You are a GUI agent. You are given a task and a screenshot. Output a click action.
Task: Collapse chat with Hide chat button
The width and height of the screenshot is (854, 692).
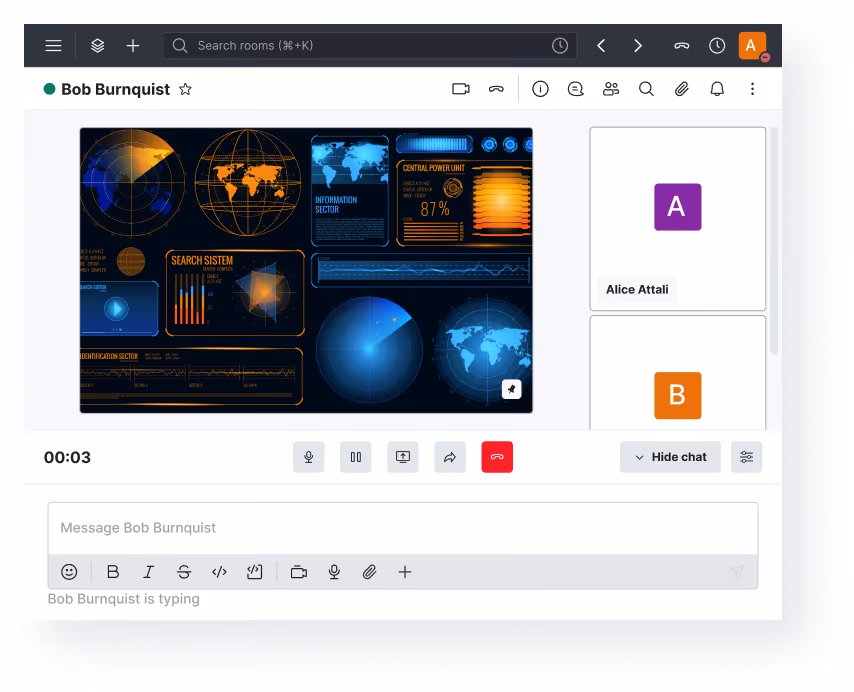[x=670, y=457]
